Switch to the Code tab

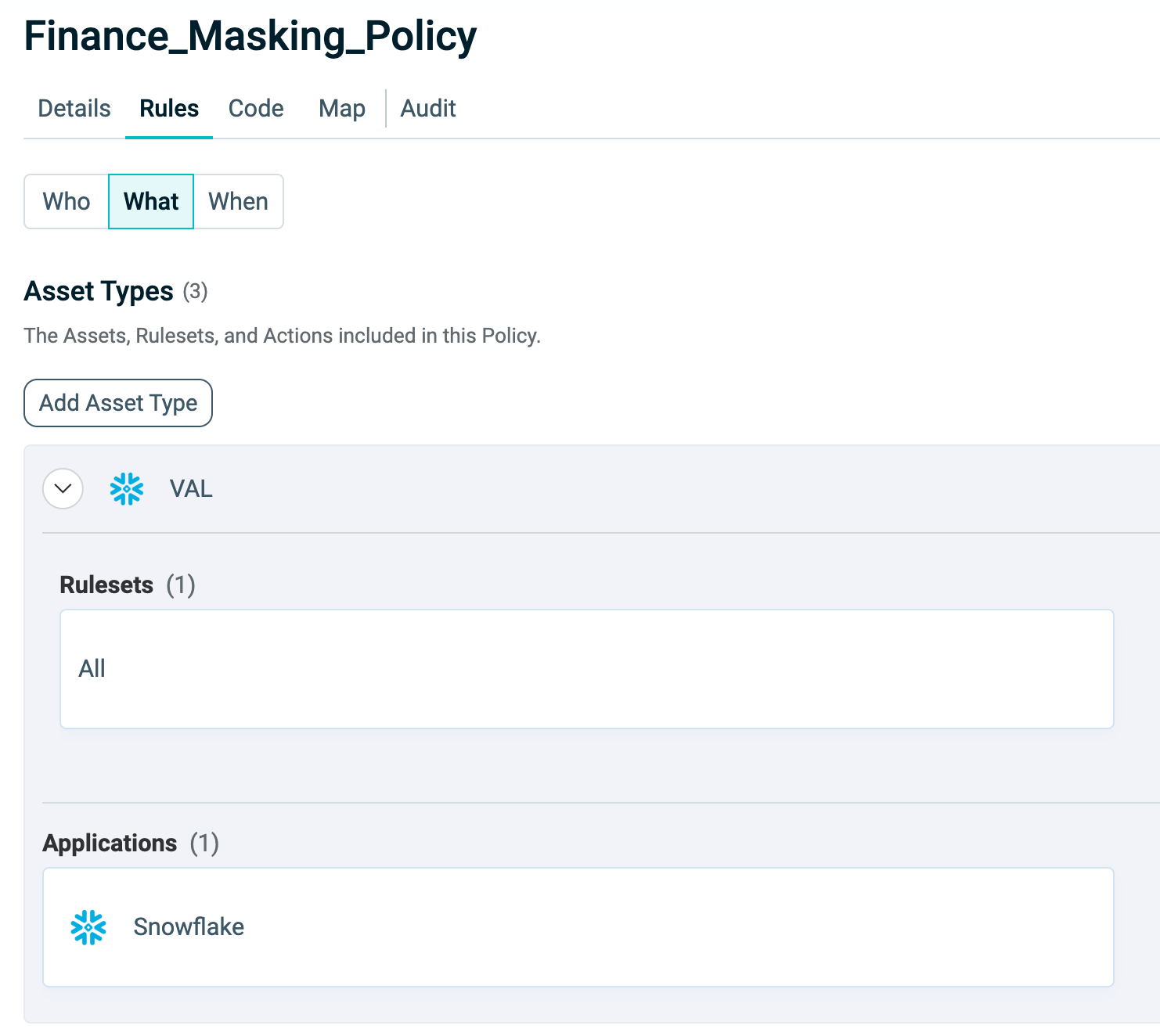coord(256,108)
